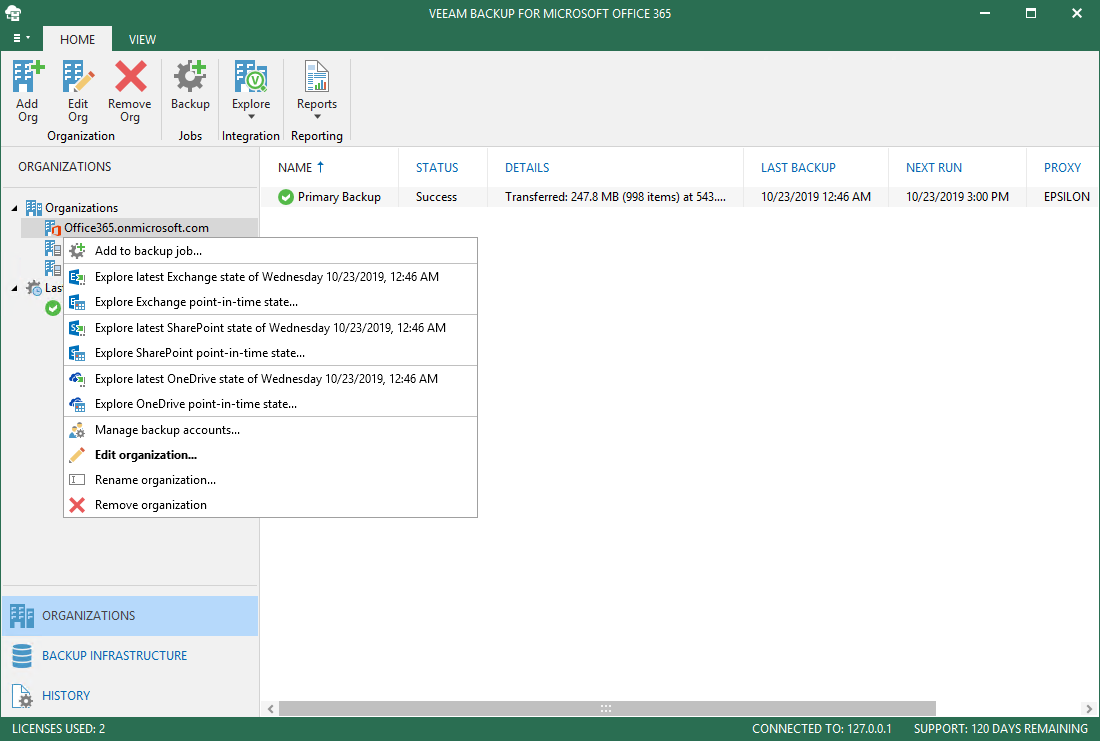Open the ORGANIZATIONS navigation section
Image resolution: width=1100 pixels, height=741 pixels.
pyautogui.click(x=130, y=615)
